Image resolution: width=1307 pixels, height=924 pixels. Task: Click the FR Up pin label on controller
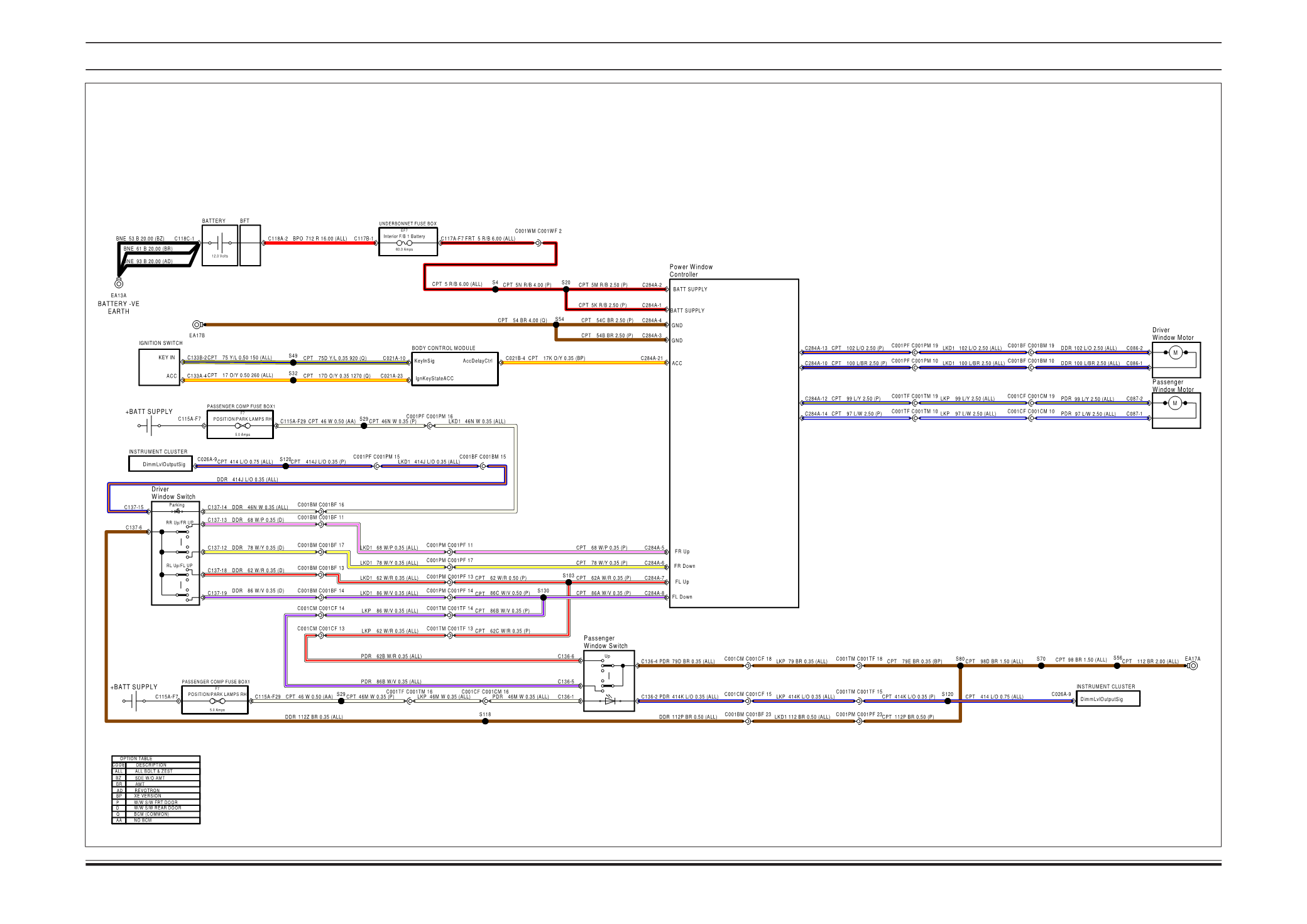[682, 552]
